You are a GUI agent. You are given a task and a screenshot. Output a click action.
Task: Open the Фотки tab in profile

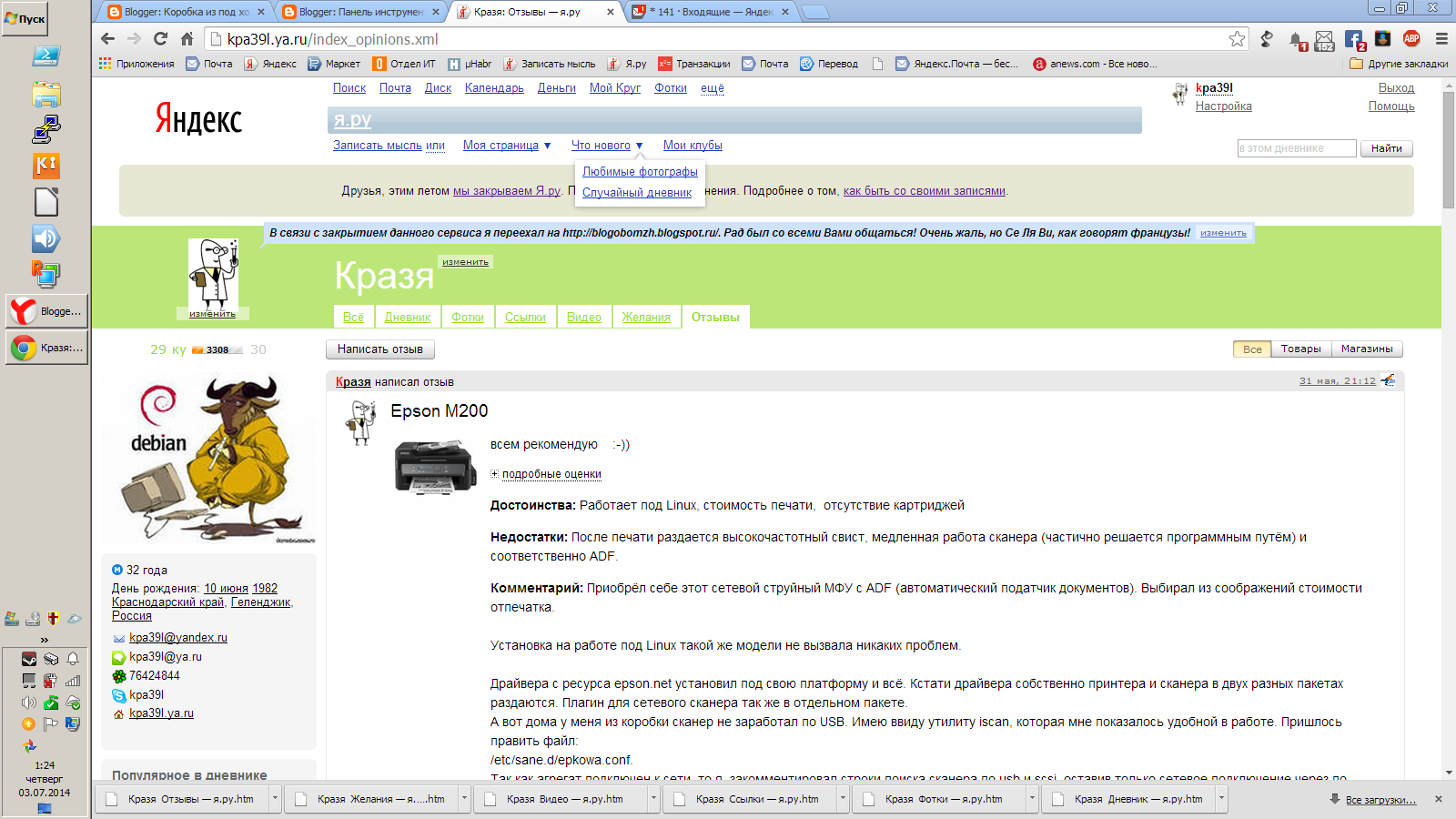pos(468,317)
